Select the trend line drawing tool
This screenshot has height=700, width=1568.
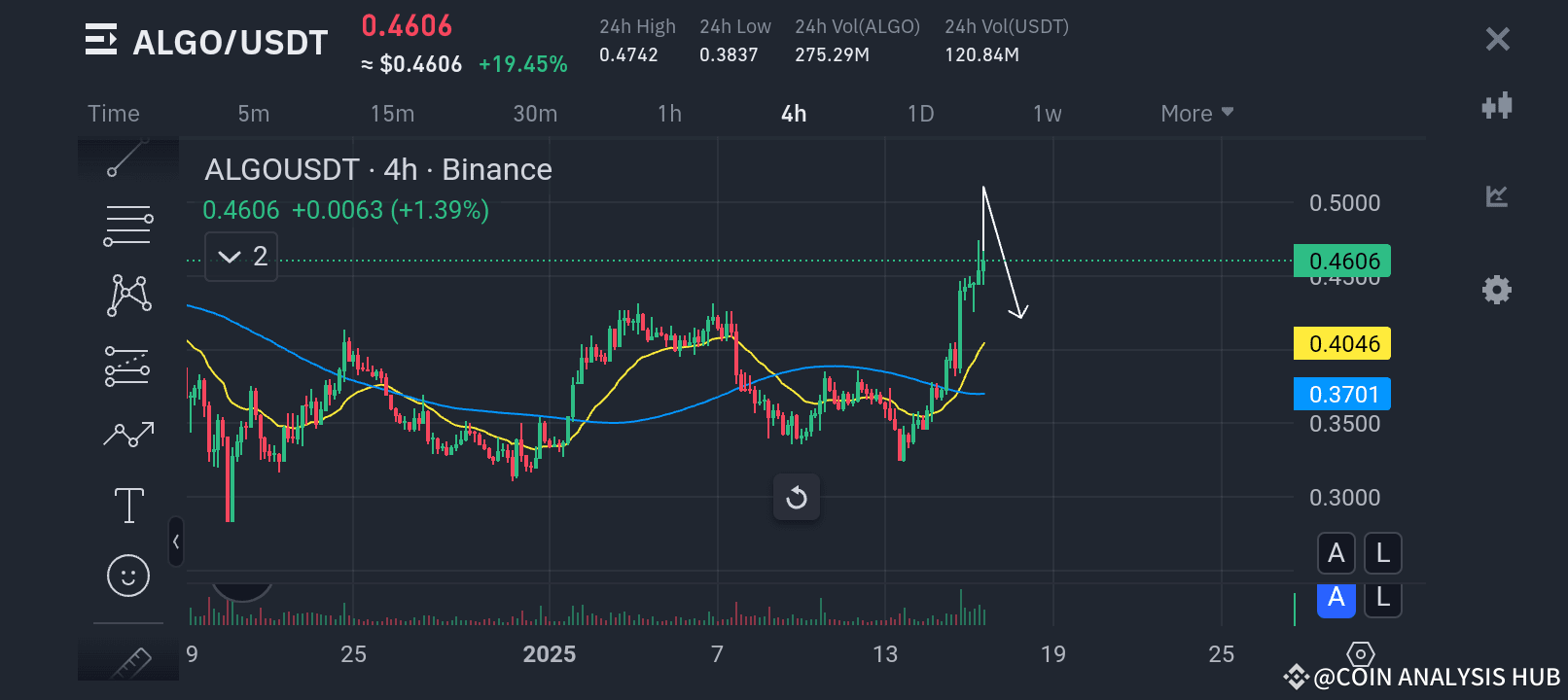click(x=128, y=157)
